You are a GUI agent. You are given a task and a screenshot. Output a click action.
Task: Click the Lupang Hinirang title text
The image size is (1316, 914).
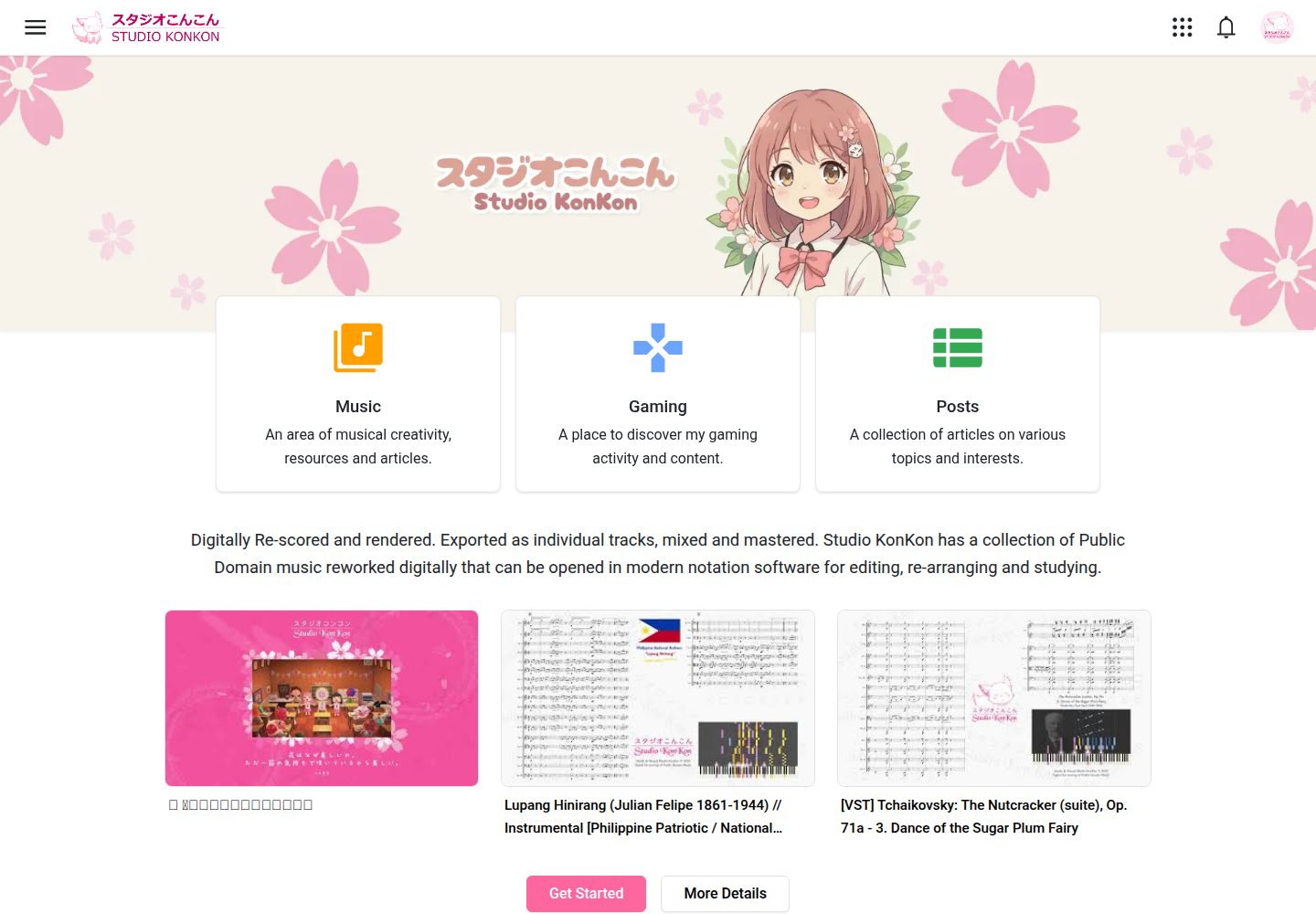click(x=643, y=816)
